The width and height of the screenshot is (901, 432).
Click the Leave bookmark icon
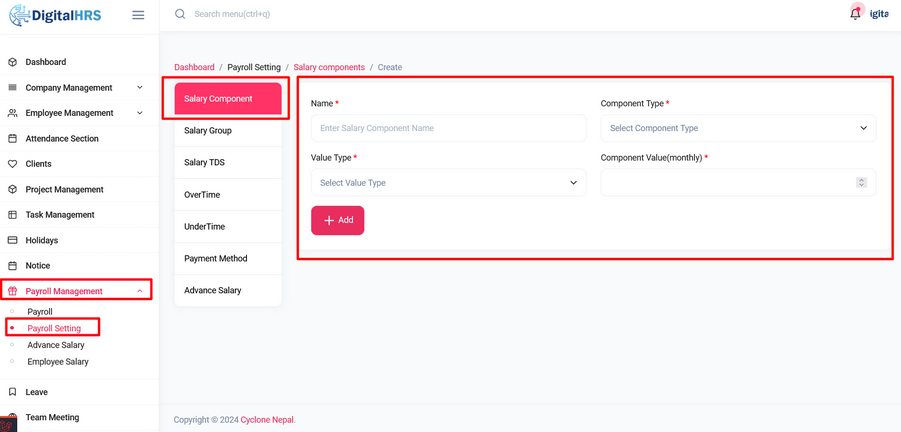13,392
